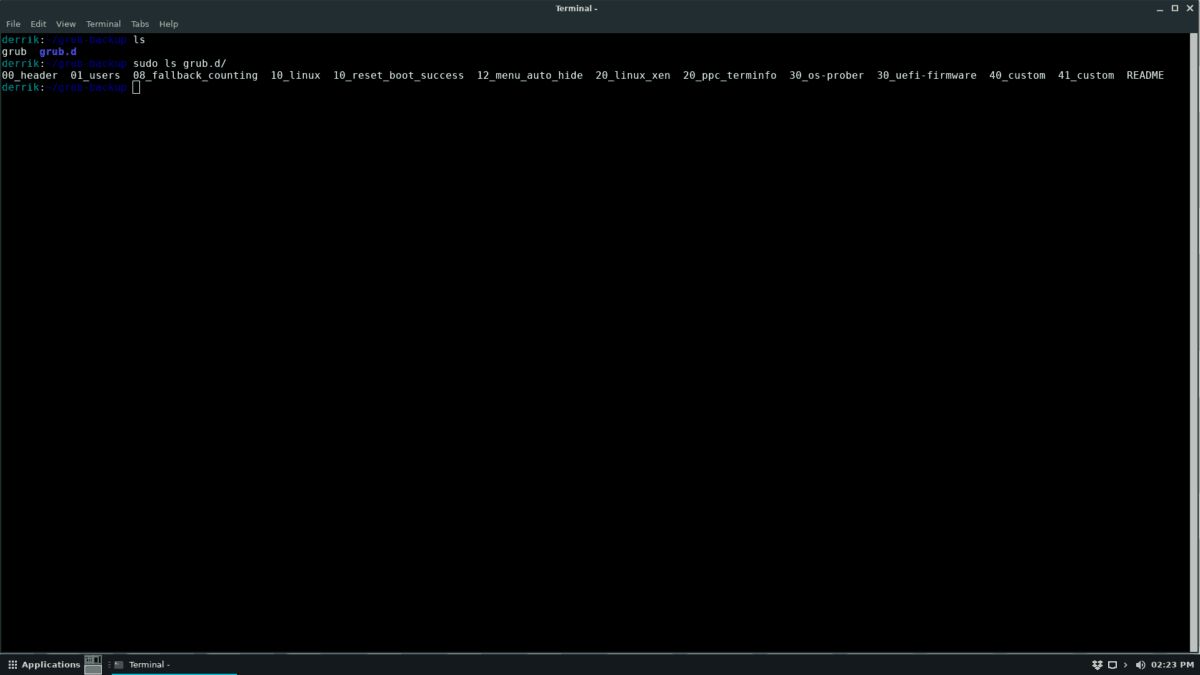Click the cursor at the shell prompt
Image resolution: width=1200 pixels, height=675 pixels.
coord(137,87)
